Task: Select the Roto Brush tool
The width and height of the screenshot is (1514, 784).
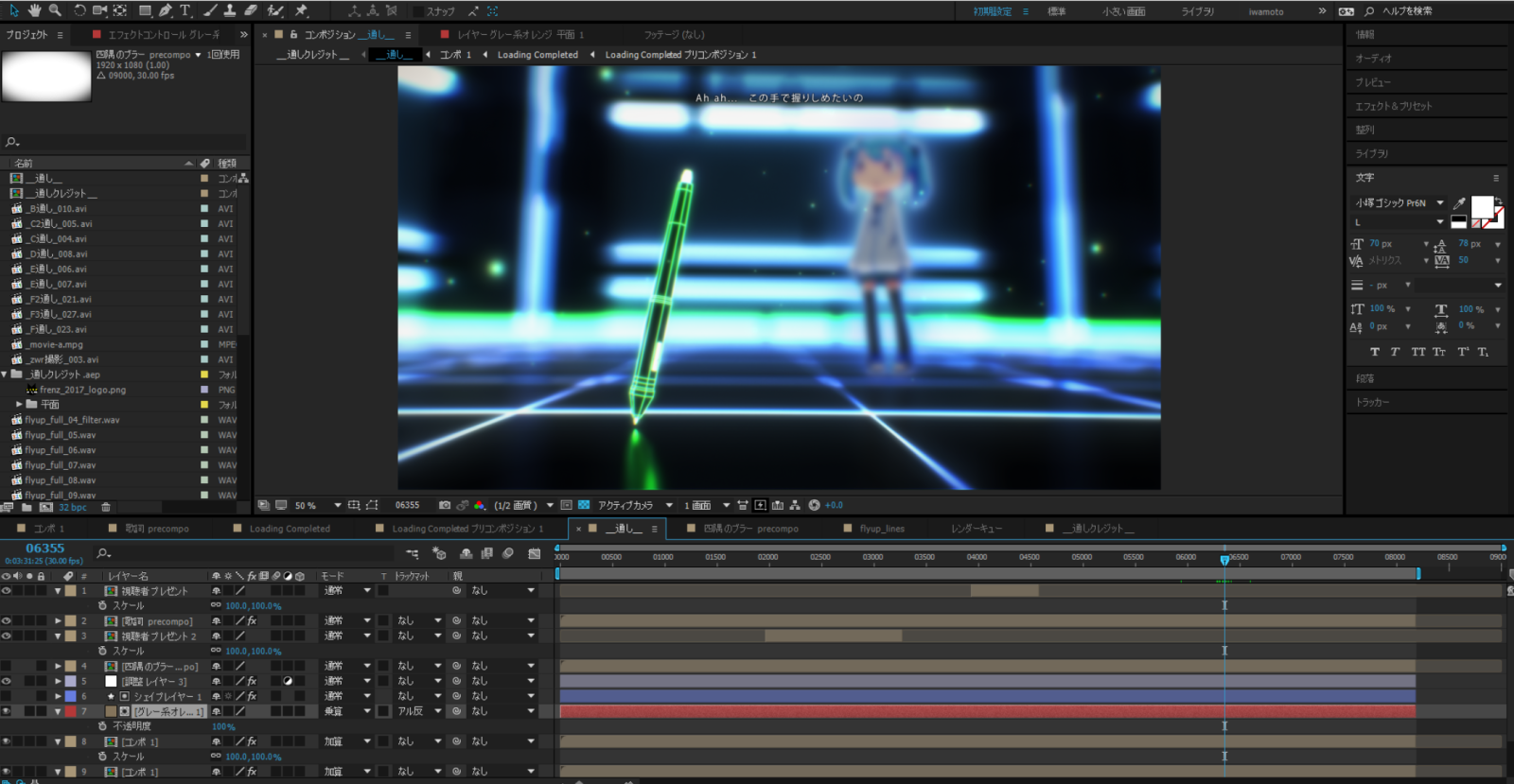Action: (275, 10)
